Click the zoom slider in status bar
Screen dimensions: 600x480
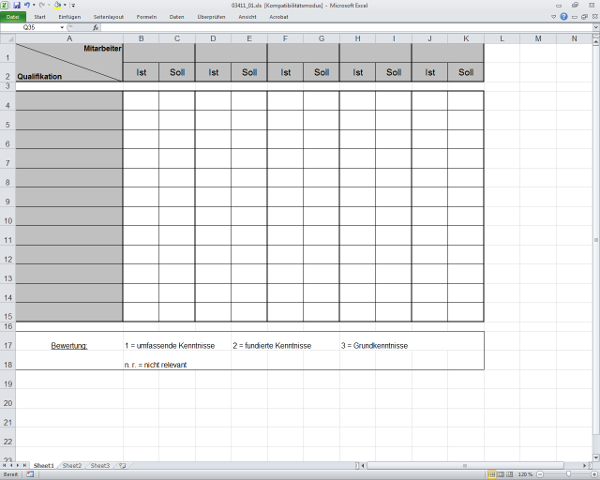point(567,474)
